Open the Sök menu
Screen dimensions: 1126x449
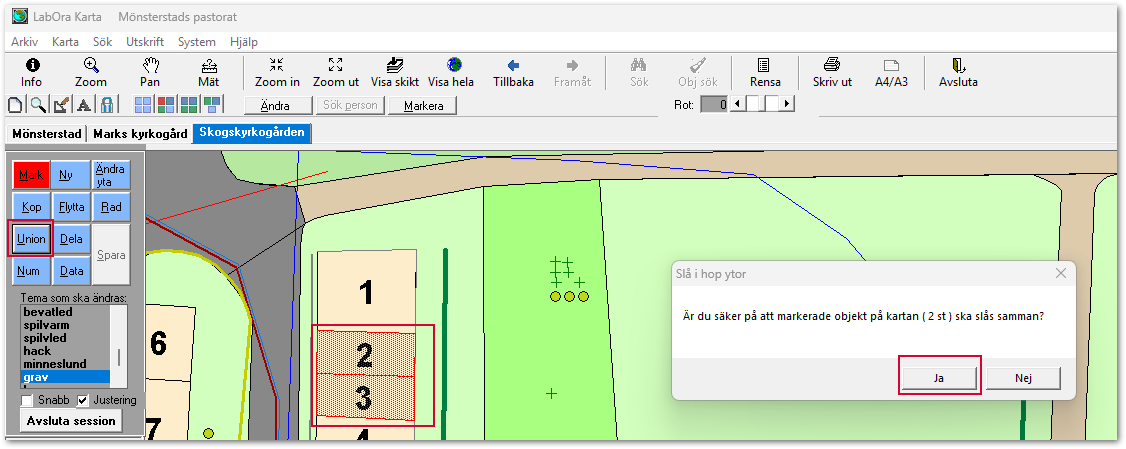[x=103, y=42]
